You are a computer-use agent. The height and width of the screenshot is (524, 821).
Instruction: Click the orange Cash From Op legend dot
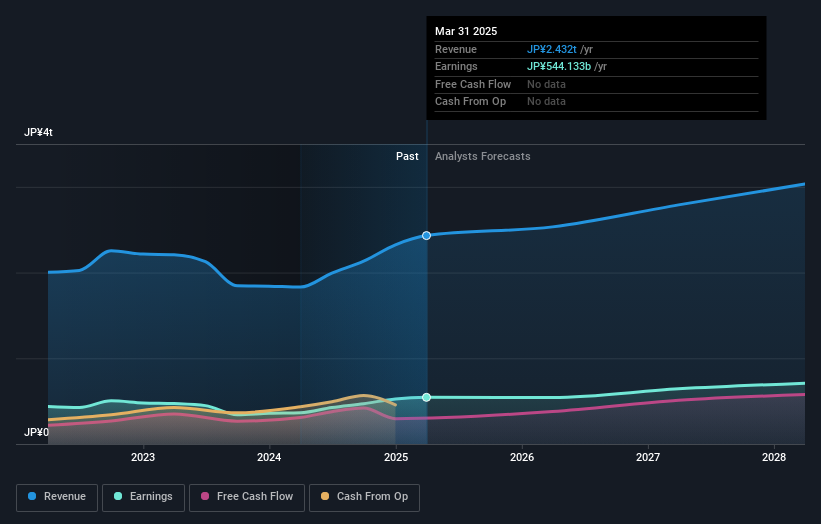click(x=325, y=496)
